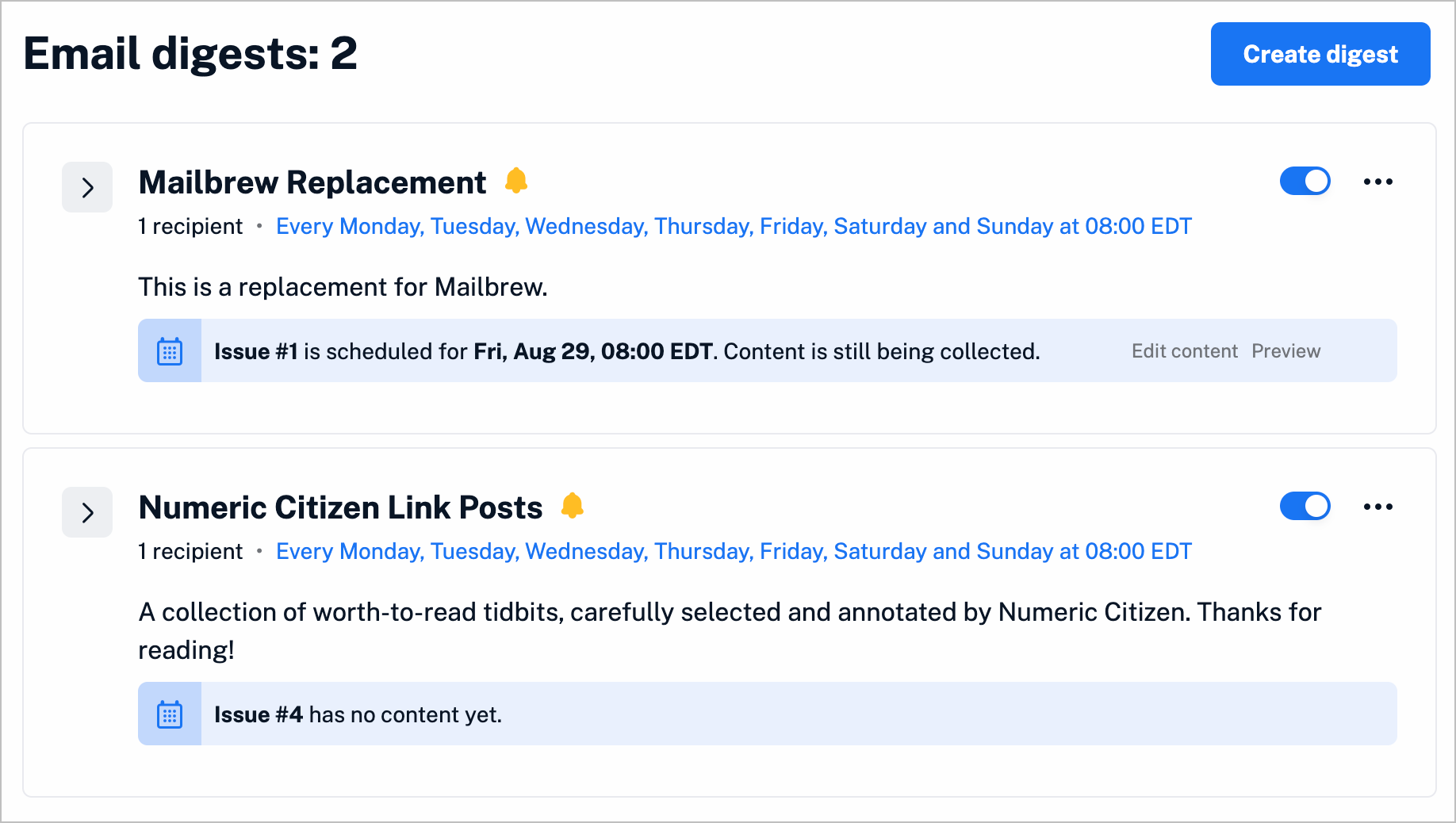Click the calendar icon for Issue #1

tap(170, 350)
